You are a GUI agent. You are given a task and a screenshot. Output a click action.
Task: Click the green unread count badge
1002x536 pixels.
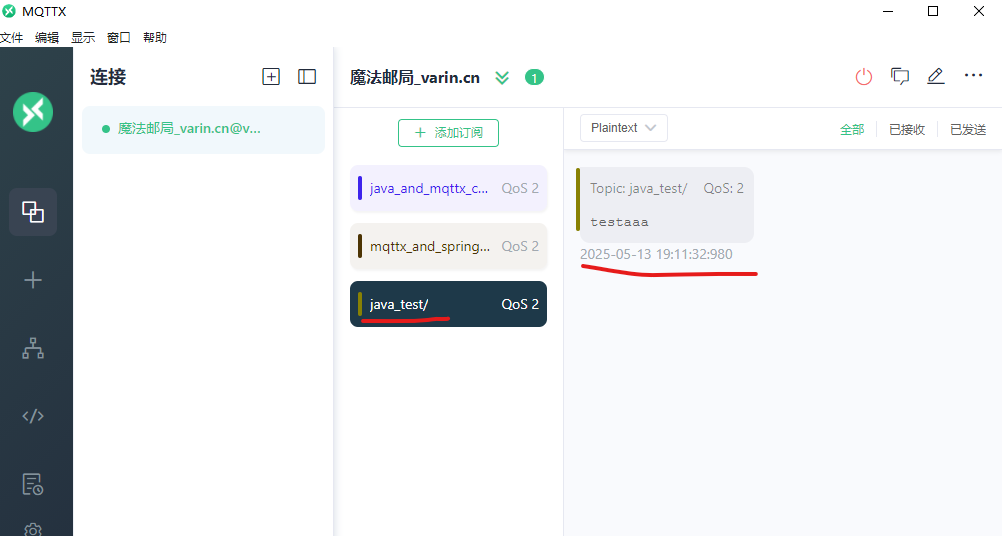pyautogui.click(x=534, y=77)
